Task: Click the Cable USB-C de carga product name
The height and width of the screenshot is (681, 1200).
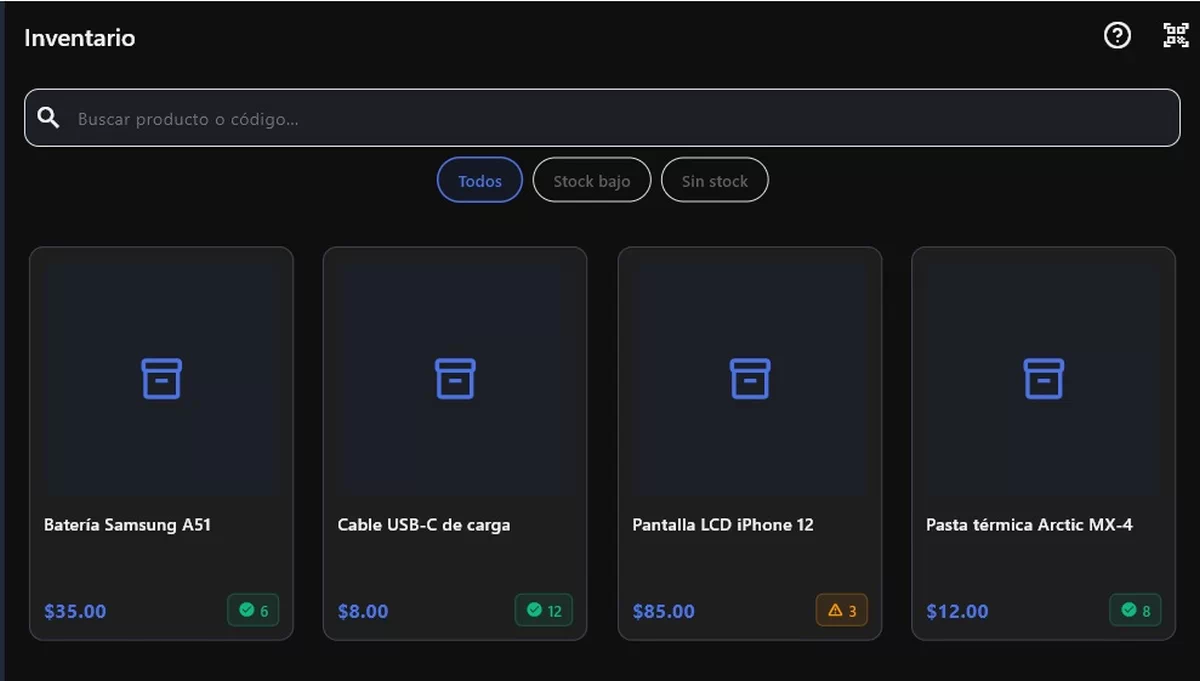Action: coord(424,525)
